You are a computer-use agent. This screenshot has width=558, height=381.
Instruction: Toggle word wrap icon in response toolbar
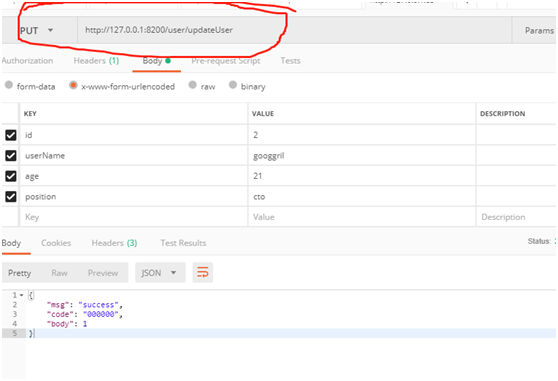202,272
